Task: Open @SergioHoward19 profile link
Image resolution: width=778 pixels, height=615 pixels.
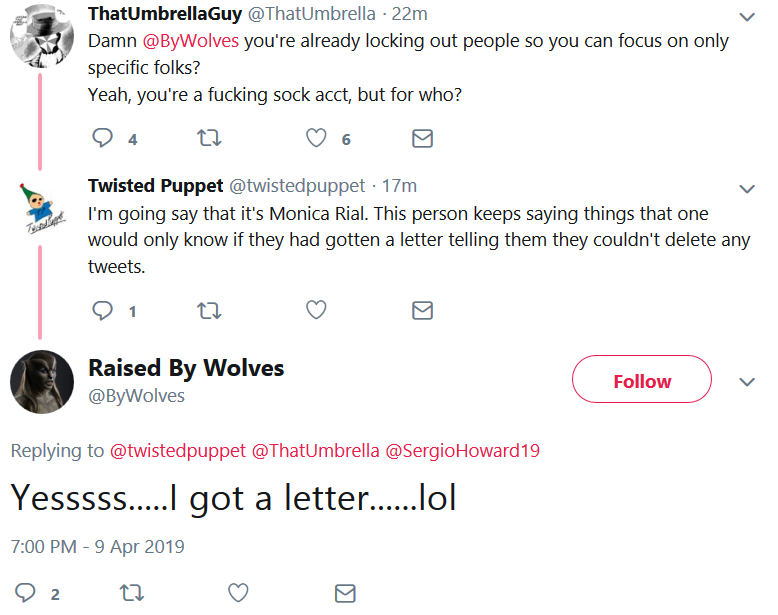Action: coord(462,451)
